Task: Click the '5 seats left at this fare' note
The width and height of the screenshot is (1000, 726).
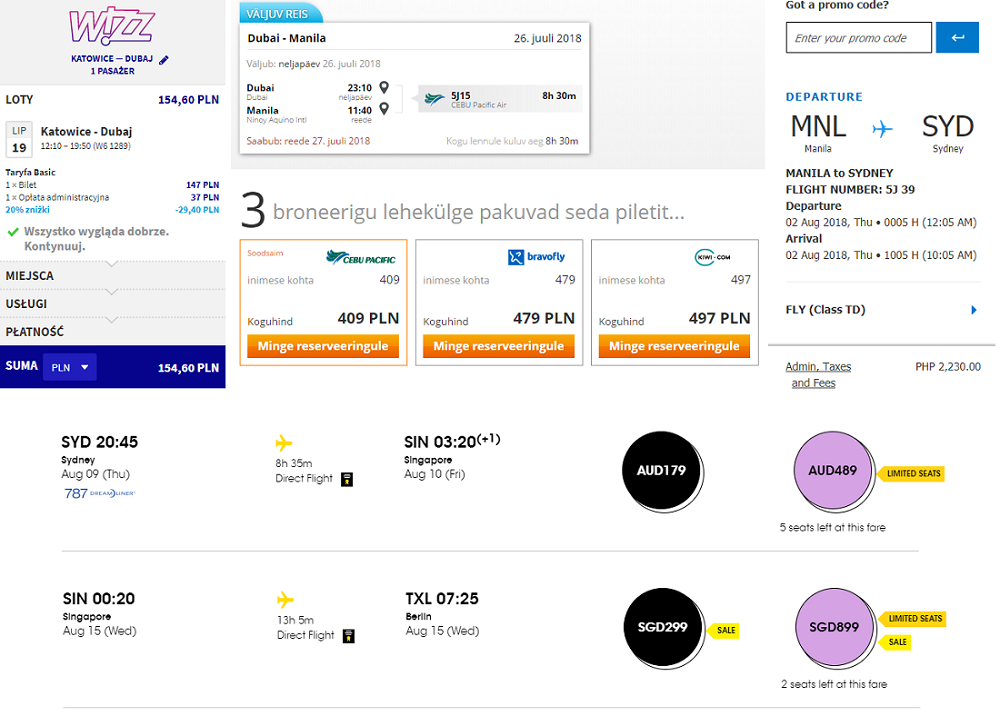Action: click(832, 528)
